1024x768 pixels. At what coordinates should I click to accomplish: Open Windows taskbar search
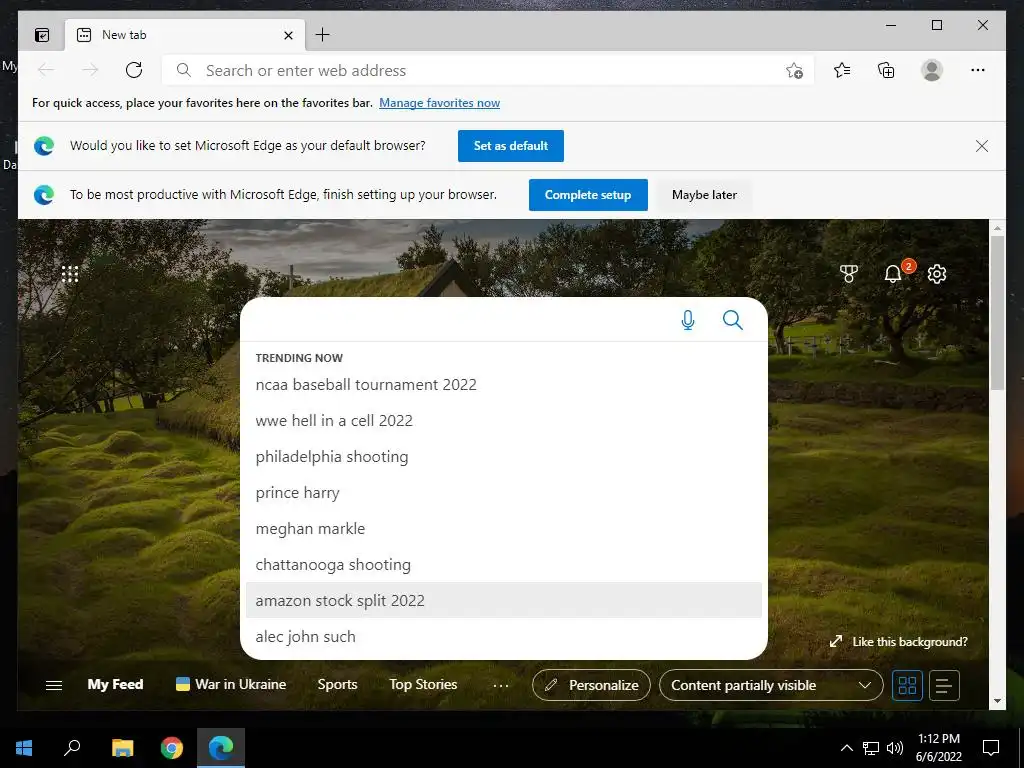click(x=72, y=748)
